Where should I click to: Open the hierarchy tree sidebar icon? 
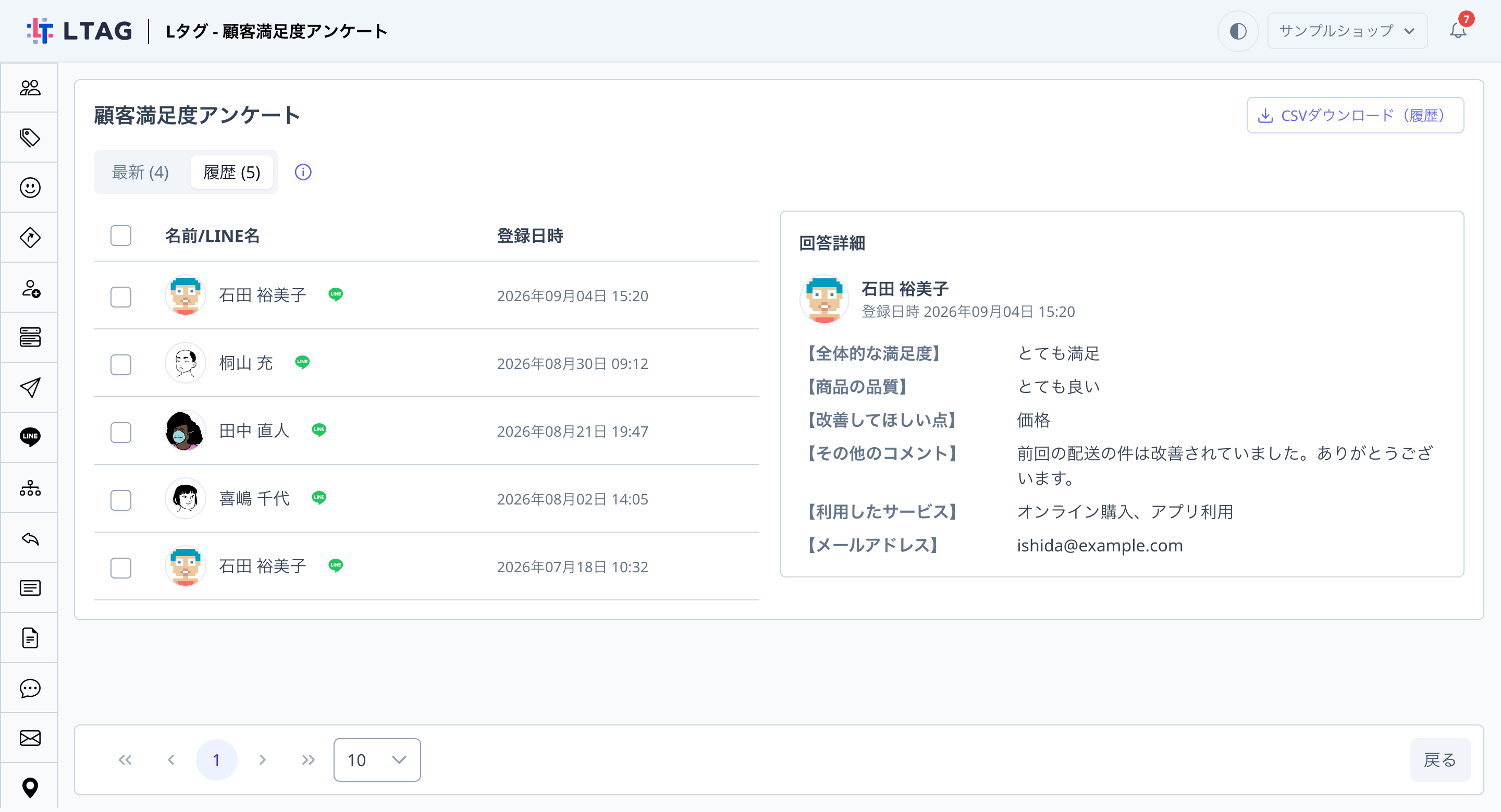[x=30, y=488]
